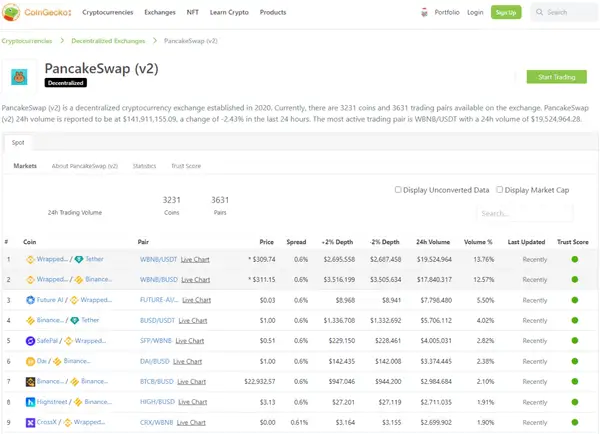Open the Exchanges menu
This screenshot has height=434, width=600.
click(160, 12)
